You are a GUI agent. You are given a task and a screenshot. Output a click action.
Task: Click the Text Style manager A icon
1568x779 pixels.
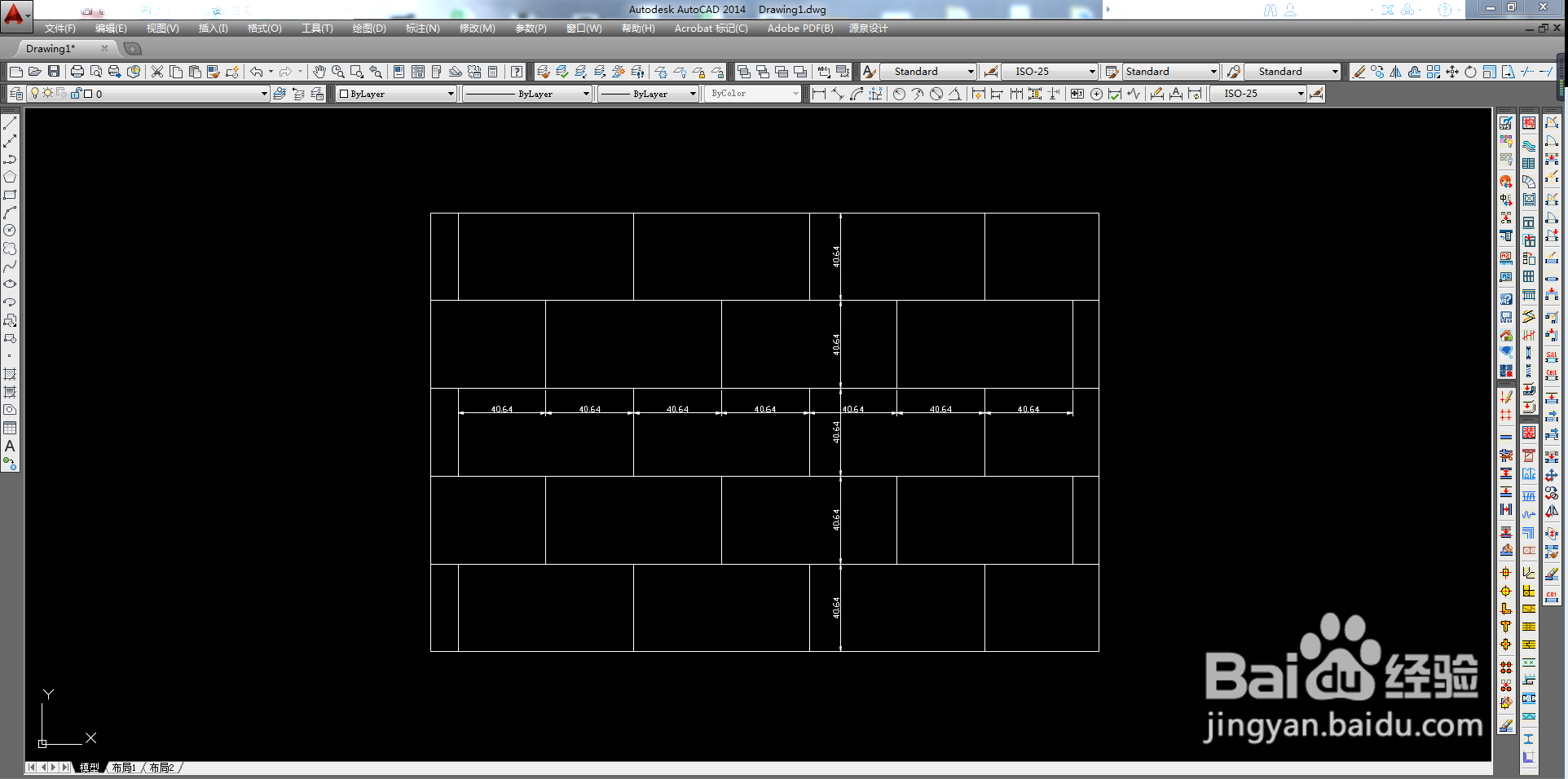click(x=869, y=72)
